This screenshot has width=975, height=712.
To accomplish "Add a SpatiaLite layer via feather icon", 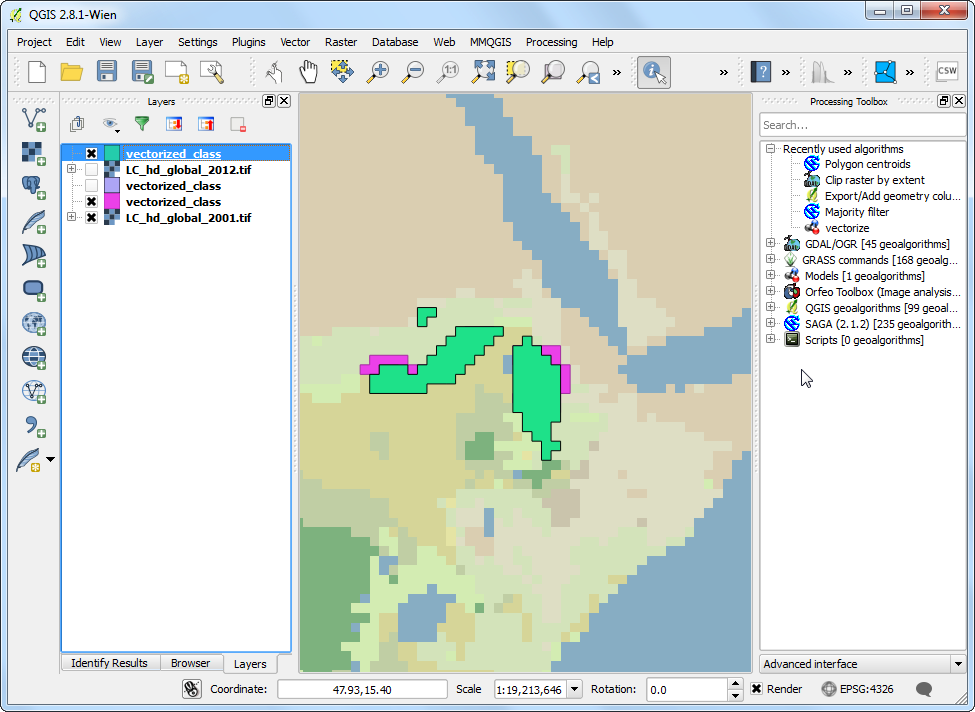I will (34, 221).
